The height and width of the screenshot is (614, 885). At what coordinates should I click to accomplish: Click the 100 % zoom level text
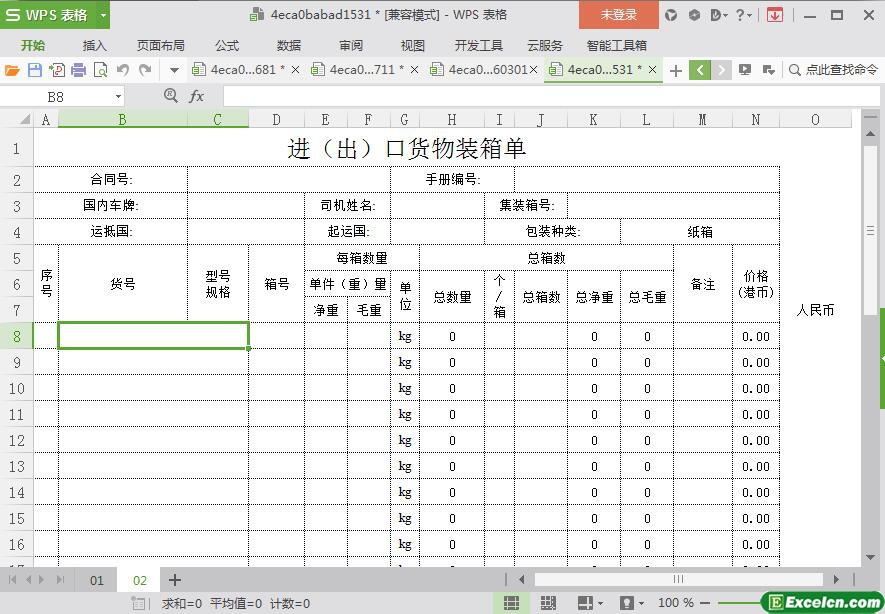[675, 603]
